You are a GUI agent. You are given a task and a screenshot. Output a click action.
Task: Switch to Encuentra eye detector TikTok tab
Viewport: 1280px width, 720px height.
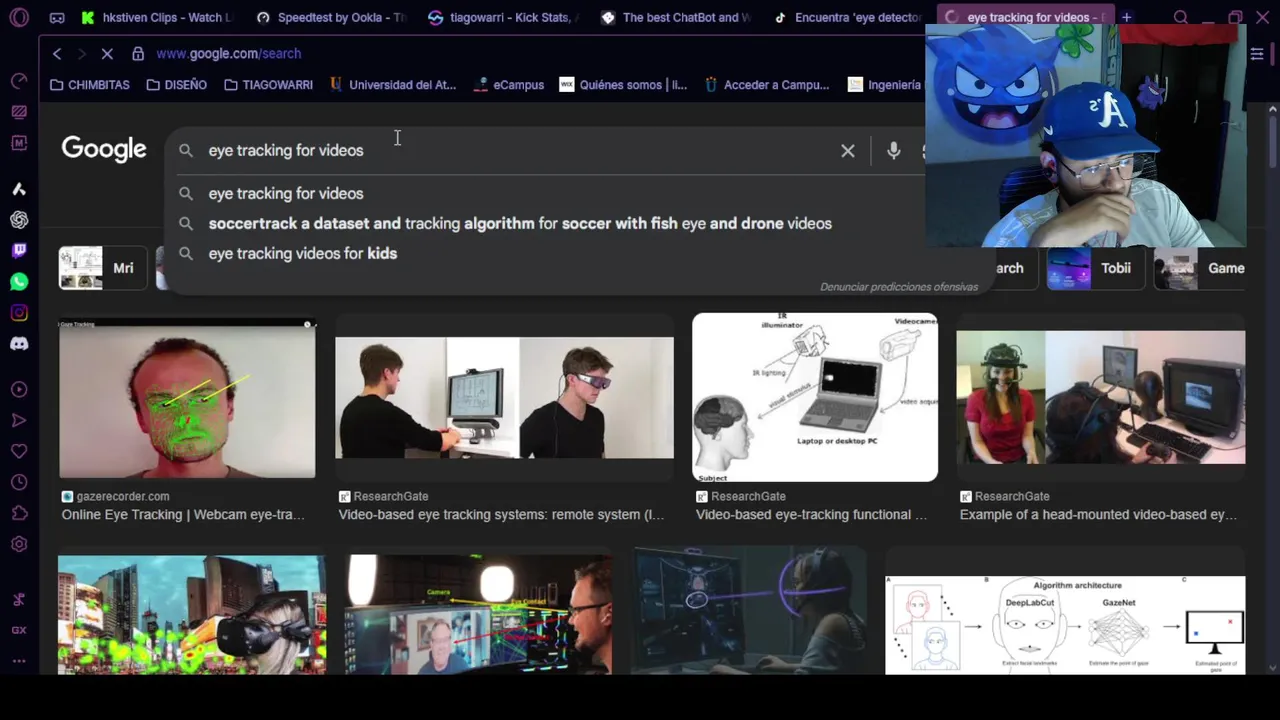[848, 17]
